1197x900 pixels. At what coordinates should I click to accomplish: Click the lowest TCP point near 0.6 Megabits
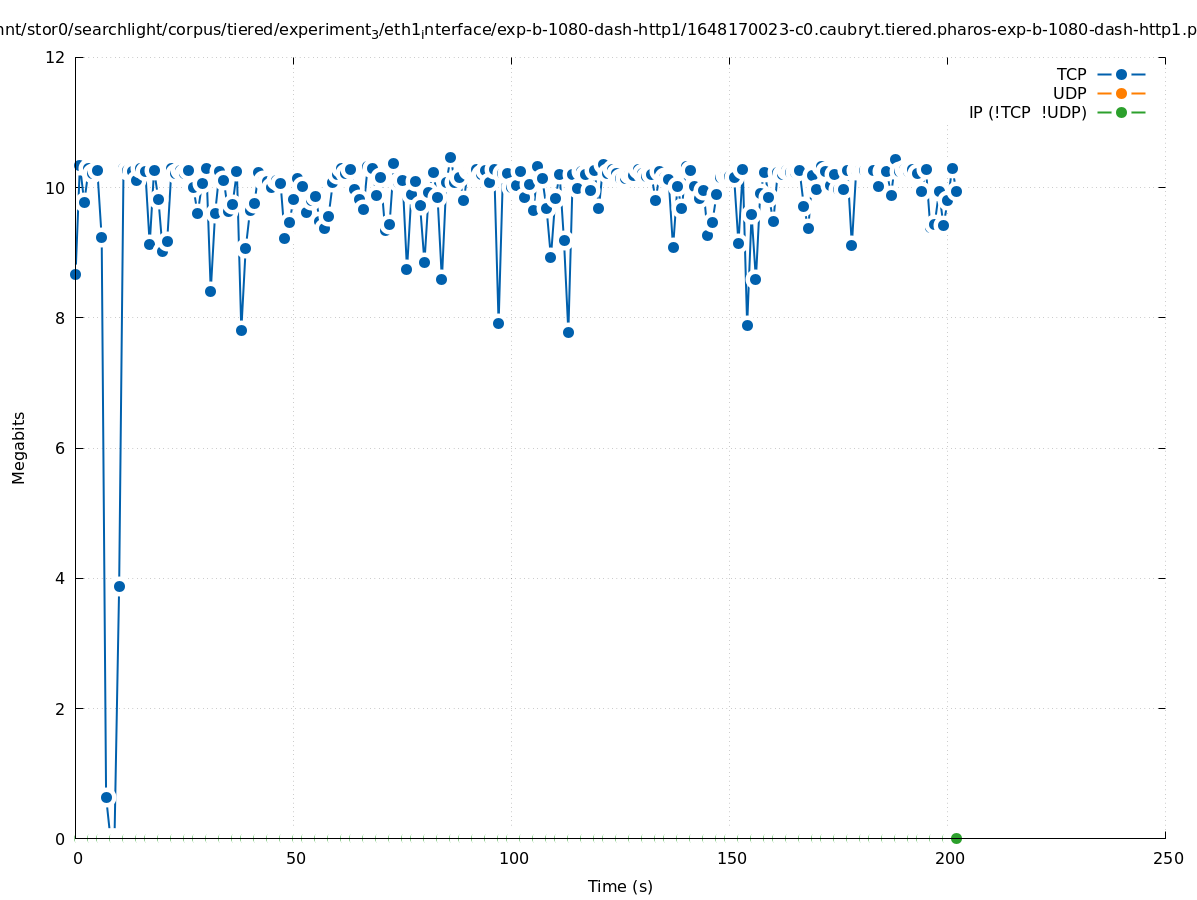(x=107, y=797)
